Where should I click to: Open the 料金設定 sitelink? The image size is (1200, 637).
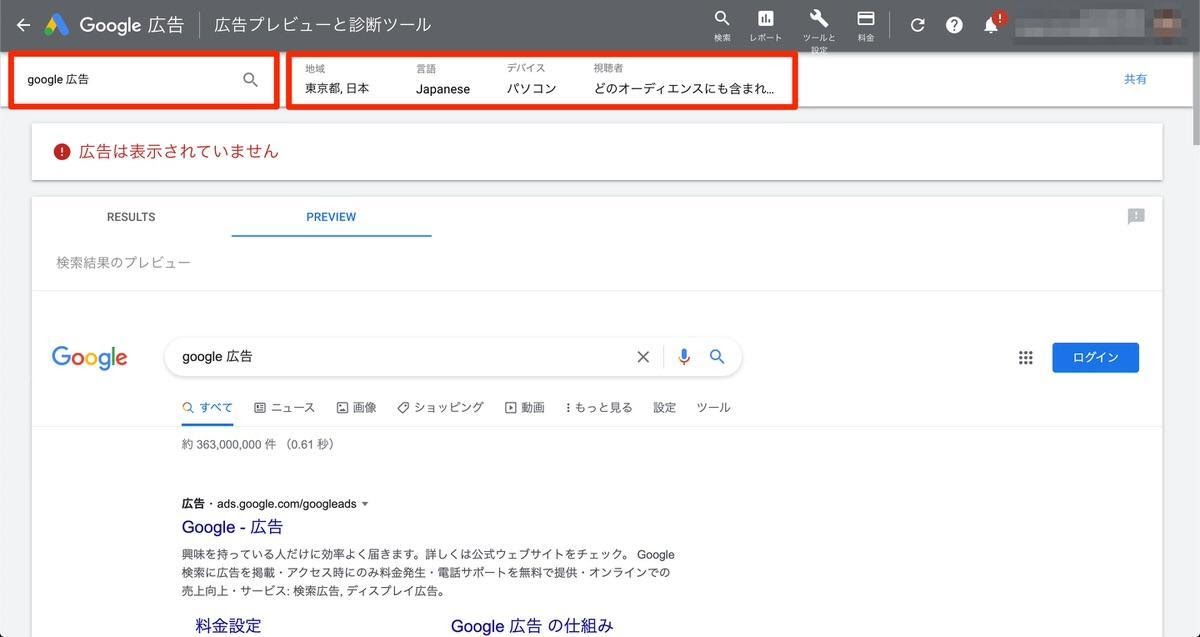[228, 626]
